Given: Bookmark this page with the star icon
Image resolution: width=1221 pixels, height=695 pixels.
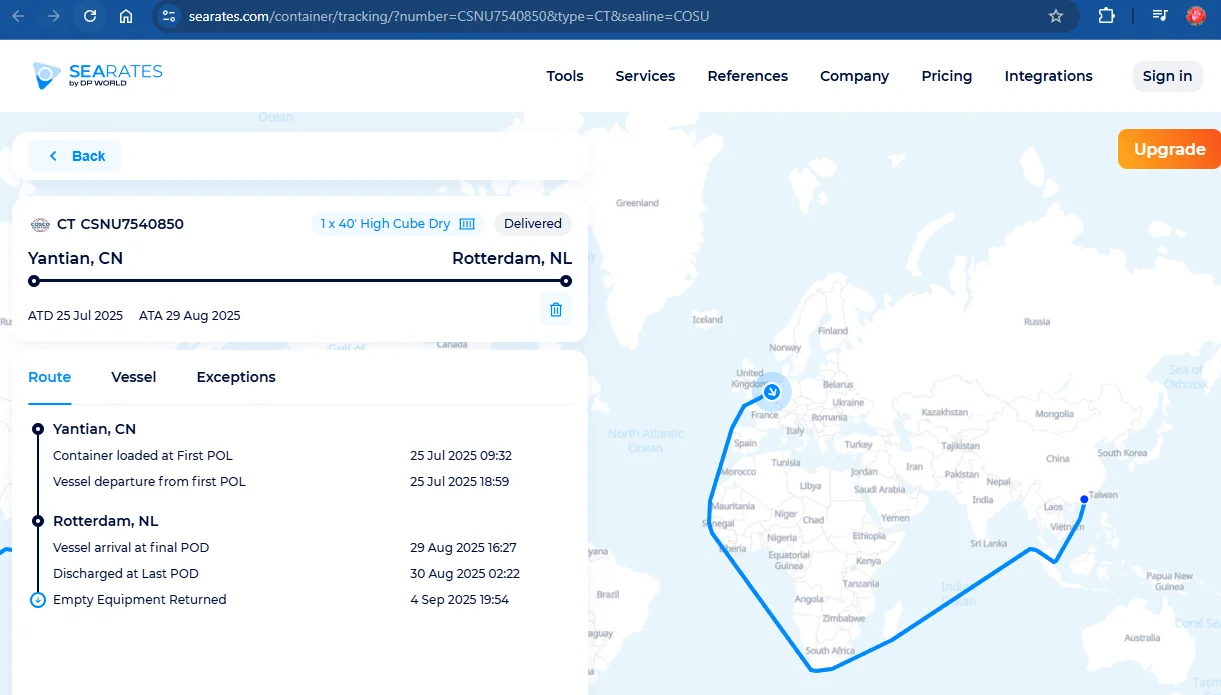Looking at the screenshot, I should pos(1056,16).
